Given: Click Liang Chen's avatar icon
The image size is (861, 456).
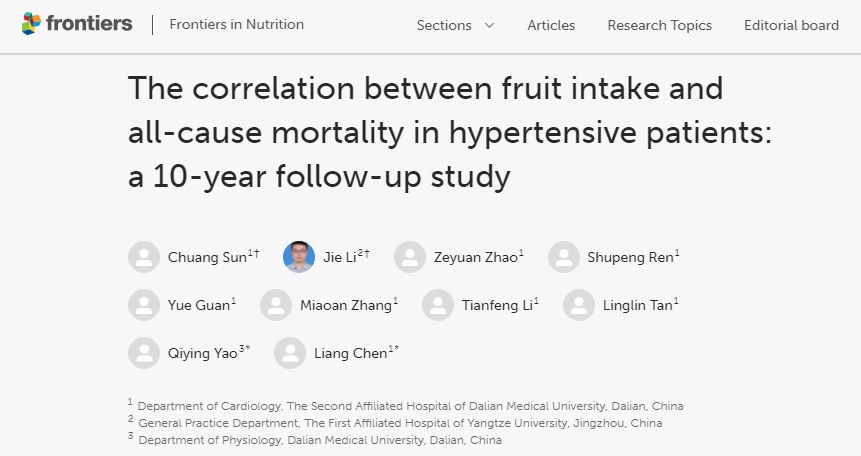Looking at the screenshot, I should pyautogui.click(x=290, y=353).
